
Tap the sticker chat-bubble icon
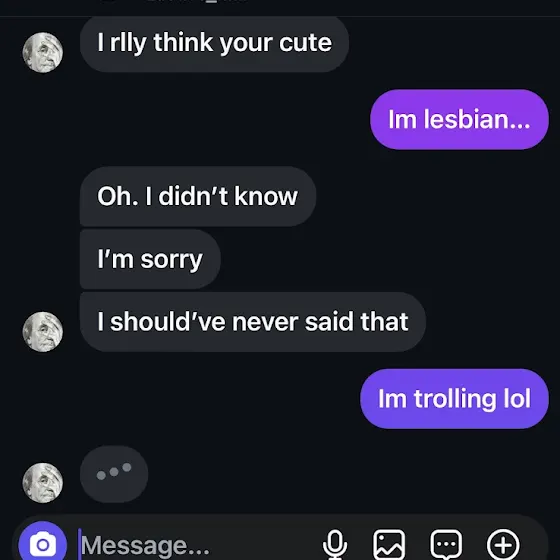coord(446,545)
